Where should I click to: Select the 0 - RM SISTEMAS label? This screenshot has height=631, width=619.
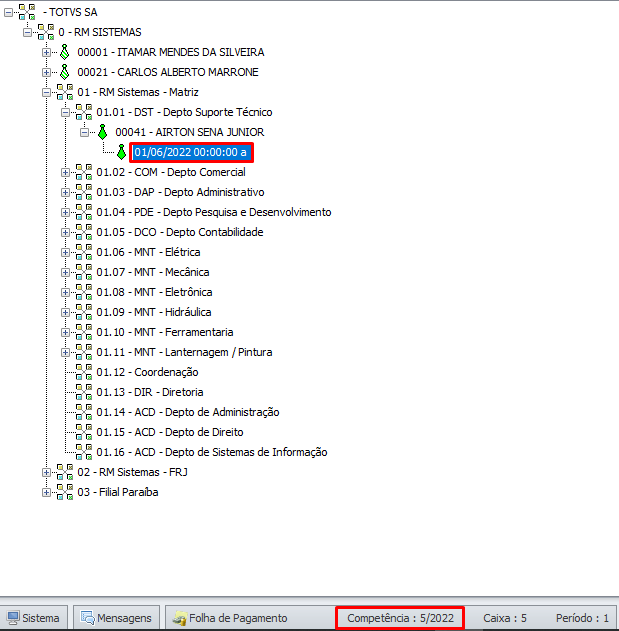[100, 32]
